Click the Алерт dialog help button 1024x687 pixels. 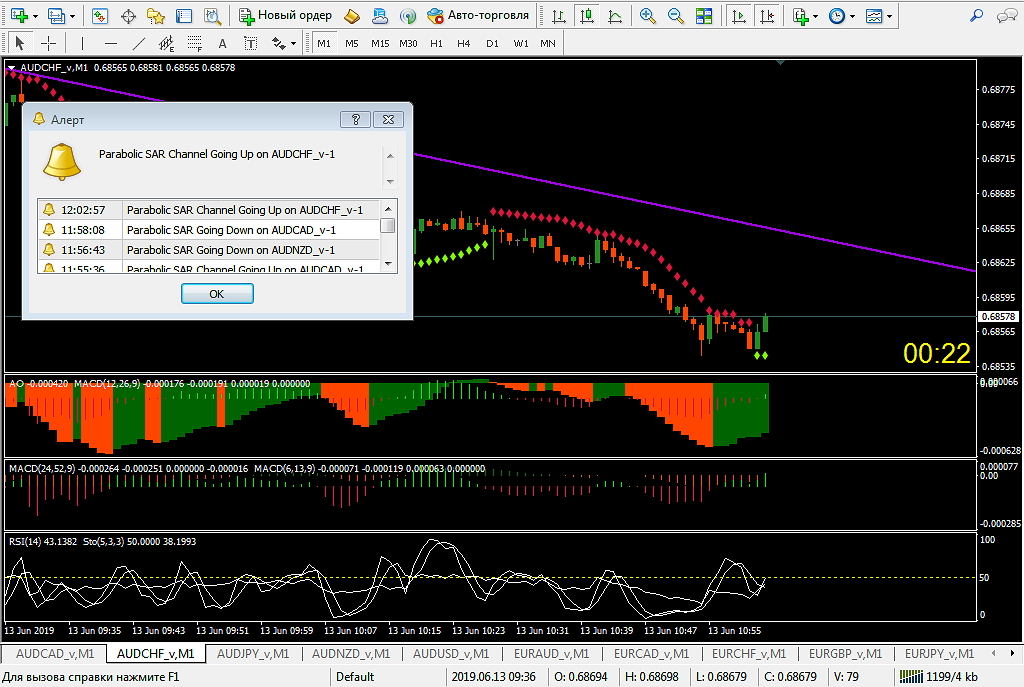(x=356, y=120)
